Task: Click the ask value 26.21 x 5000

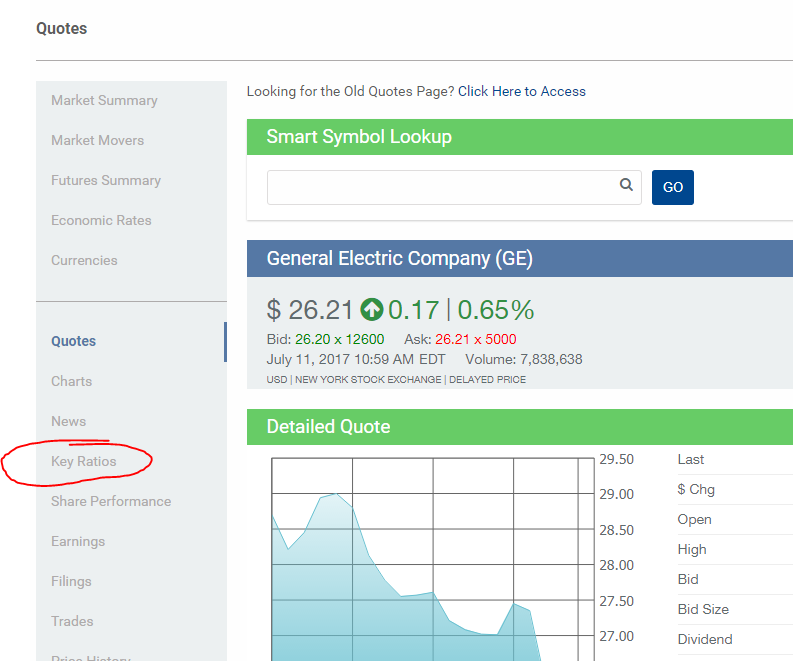Action: click(x=475, y=339)
